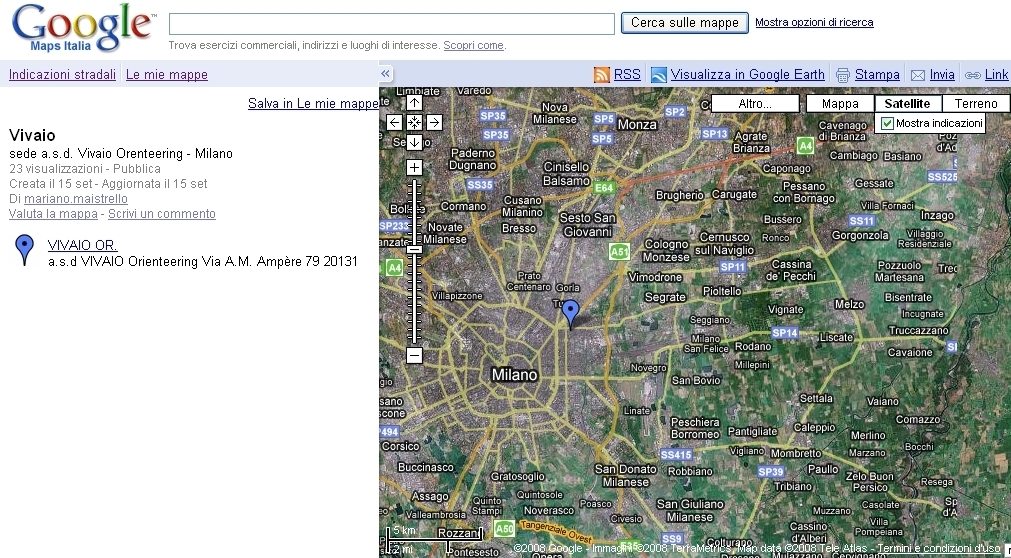Image resolution: width=1011 pixels, height=558 pixels.
Task: Click the A51 highway shield
Action: click(619, 252)
